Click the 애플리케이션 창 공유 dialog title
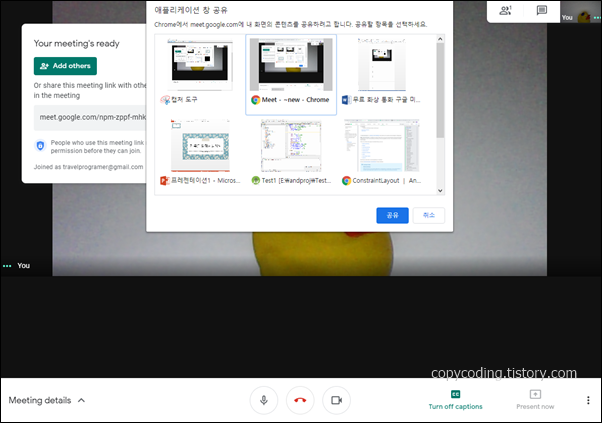602x423 pixels. coord(191,10)
